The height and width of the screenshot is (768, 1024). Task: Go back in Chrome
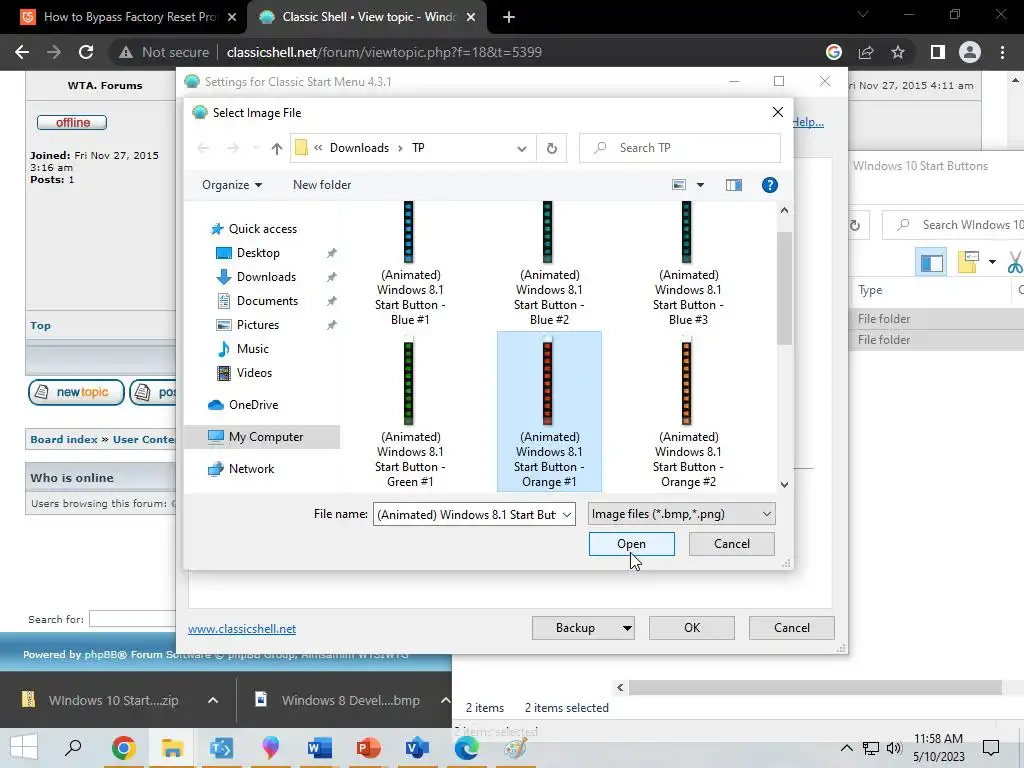pyautogui.click(x=22, y=52)
